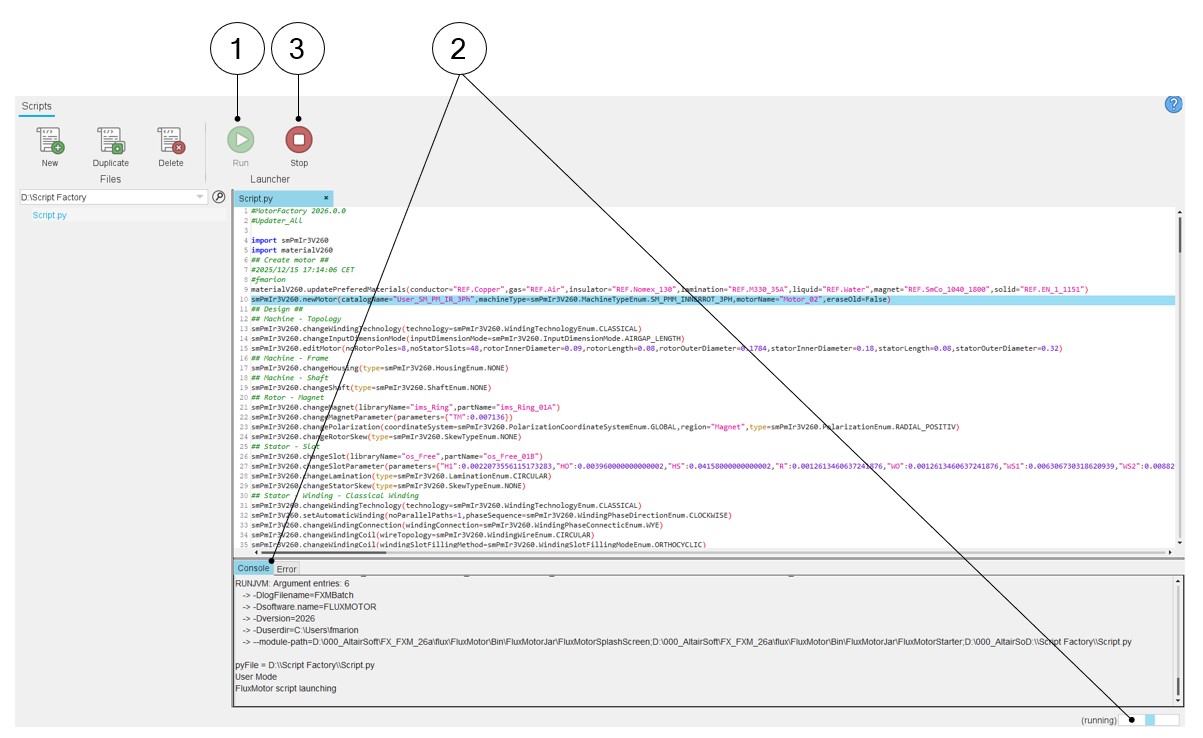This screenshot has height=738, width=1203.
Task: Click the '## Create motor ##' comment line
Action: click(291, 260)
